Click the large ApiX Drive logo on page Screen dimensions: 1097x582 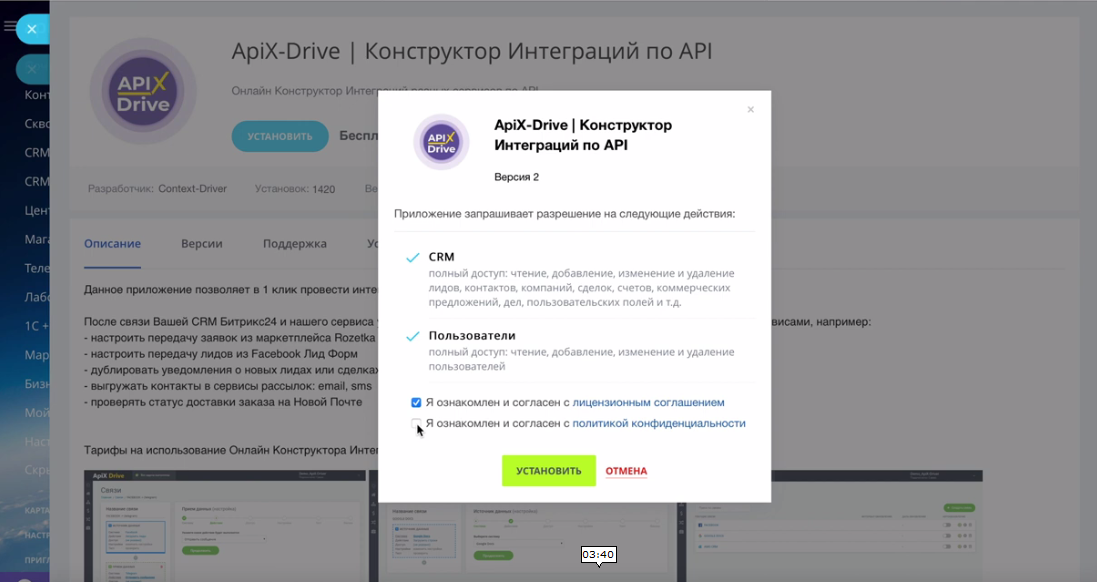coord(143,92)
